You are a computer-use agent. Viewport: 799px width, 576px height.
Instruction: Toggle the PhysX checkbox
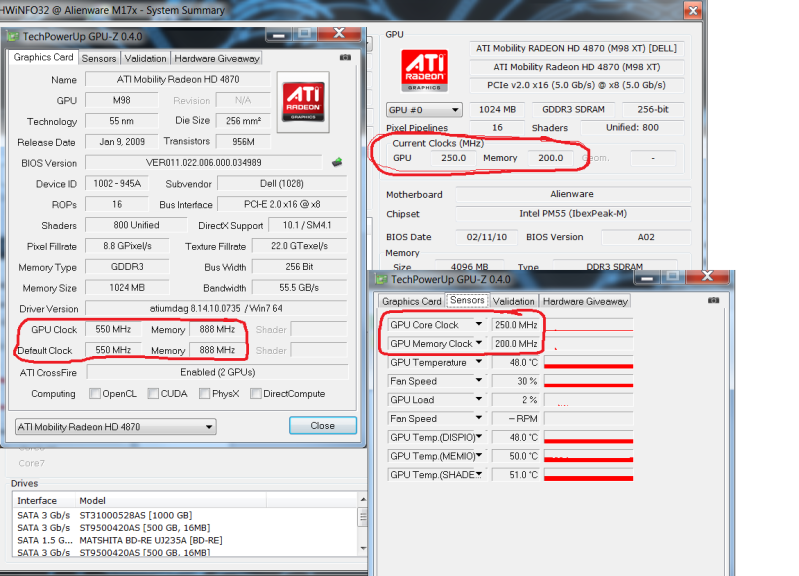pos(204,394)
